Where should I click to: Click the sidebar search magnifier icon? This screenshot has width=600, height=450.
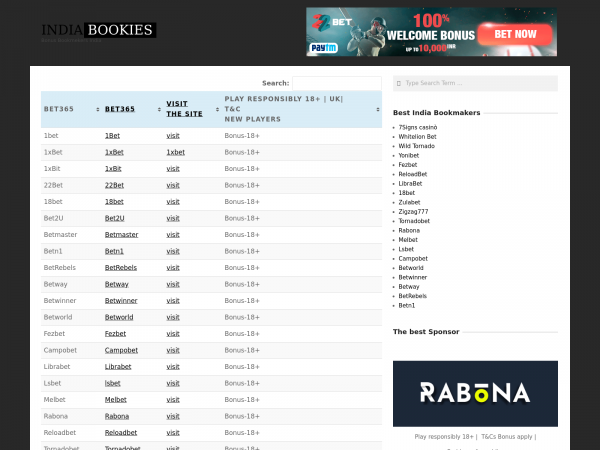[x=399, y=83]
